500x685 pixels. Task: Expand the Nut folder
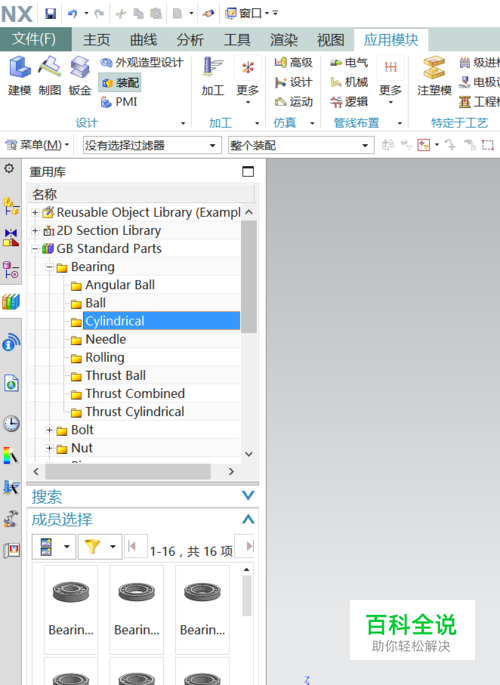pos(49,448)
